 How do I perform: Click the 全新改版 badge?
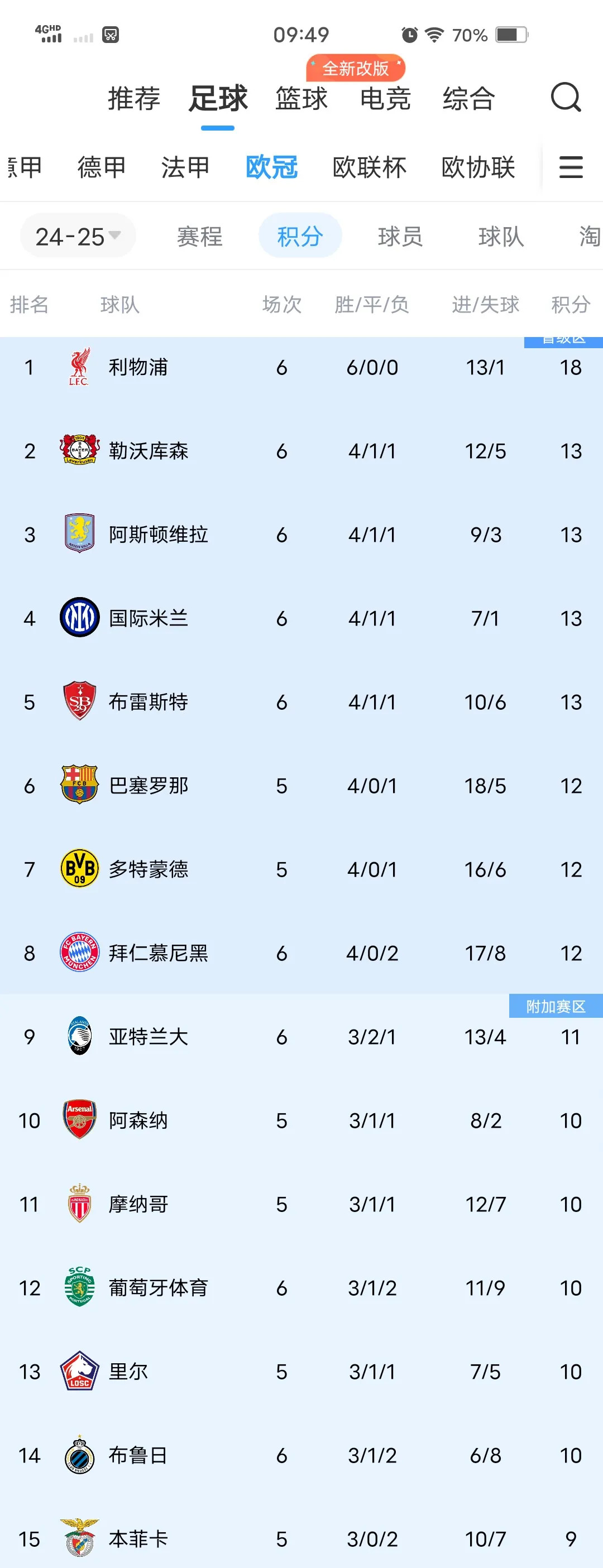pyautogui.click(x=355, y=68)
